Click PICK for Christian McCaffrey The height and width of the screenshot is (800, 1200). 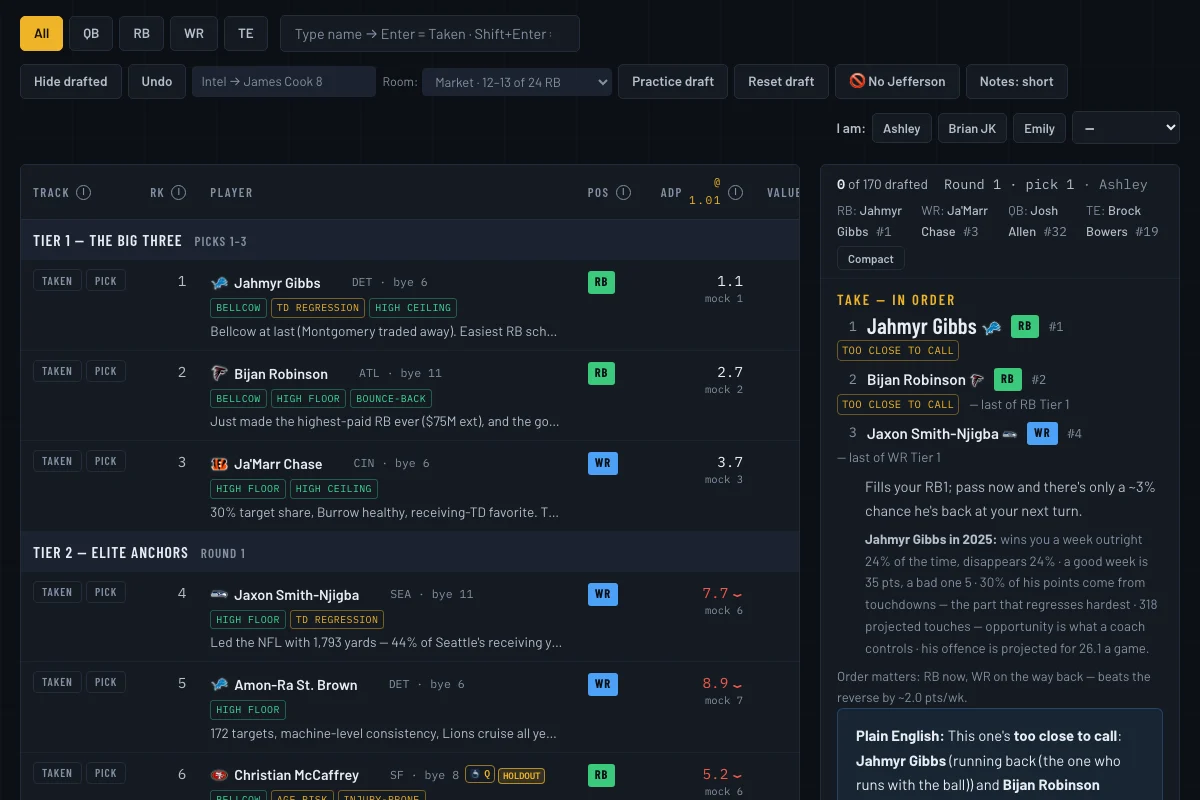[106, 773]
